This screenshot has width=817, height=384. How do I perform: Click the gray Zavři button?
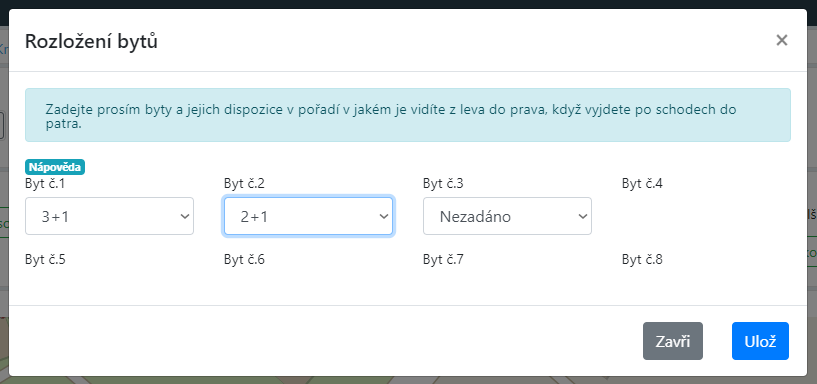click(673, 341)
